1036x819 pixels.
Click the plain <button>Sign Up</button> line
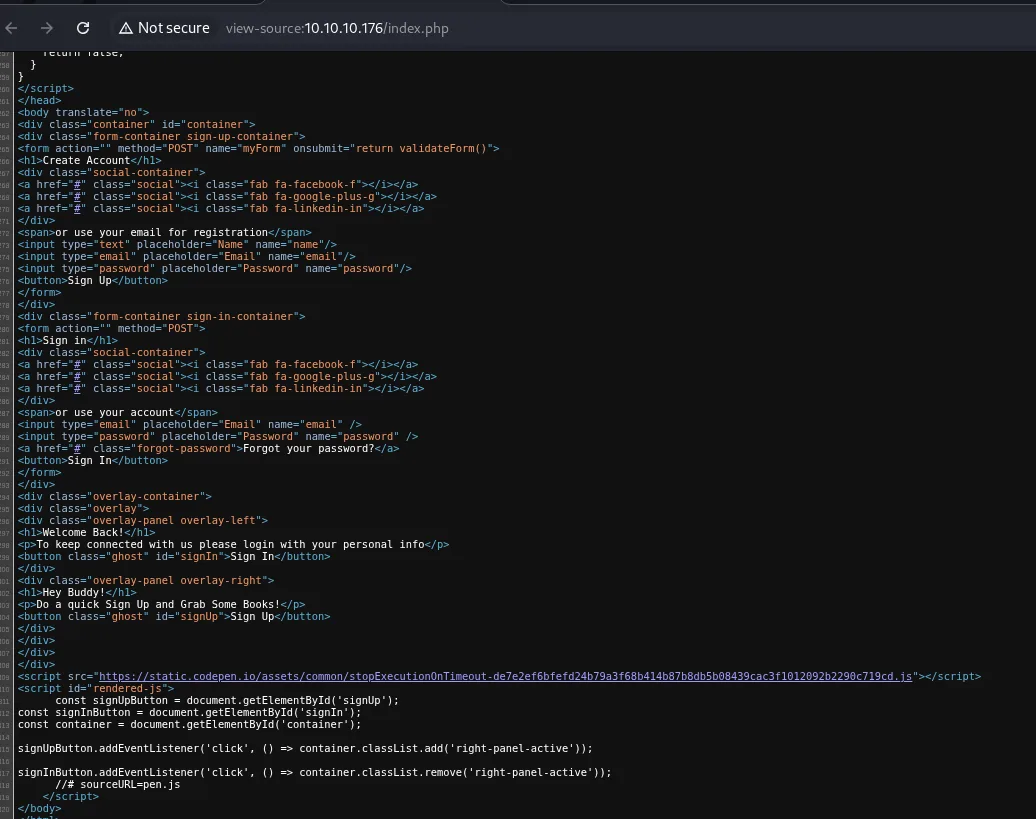tap(92, 280)
